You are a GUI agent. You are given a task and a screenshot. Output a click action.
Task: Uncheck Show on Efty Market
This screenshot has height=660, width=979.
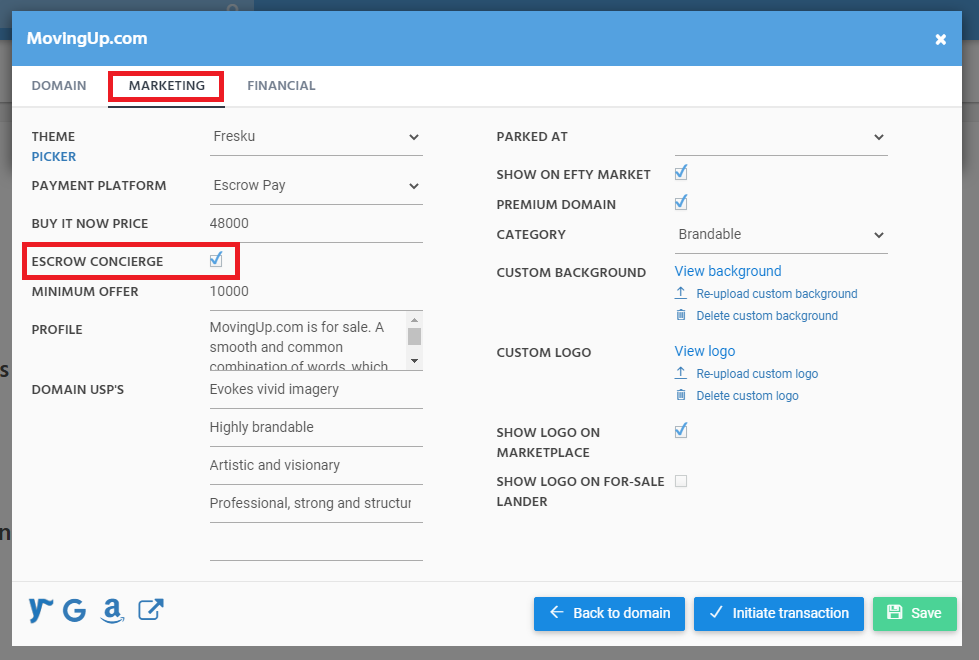(x=681, y=172)
